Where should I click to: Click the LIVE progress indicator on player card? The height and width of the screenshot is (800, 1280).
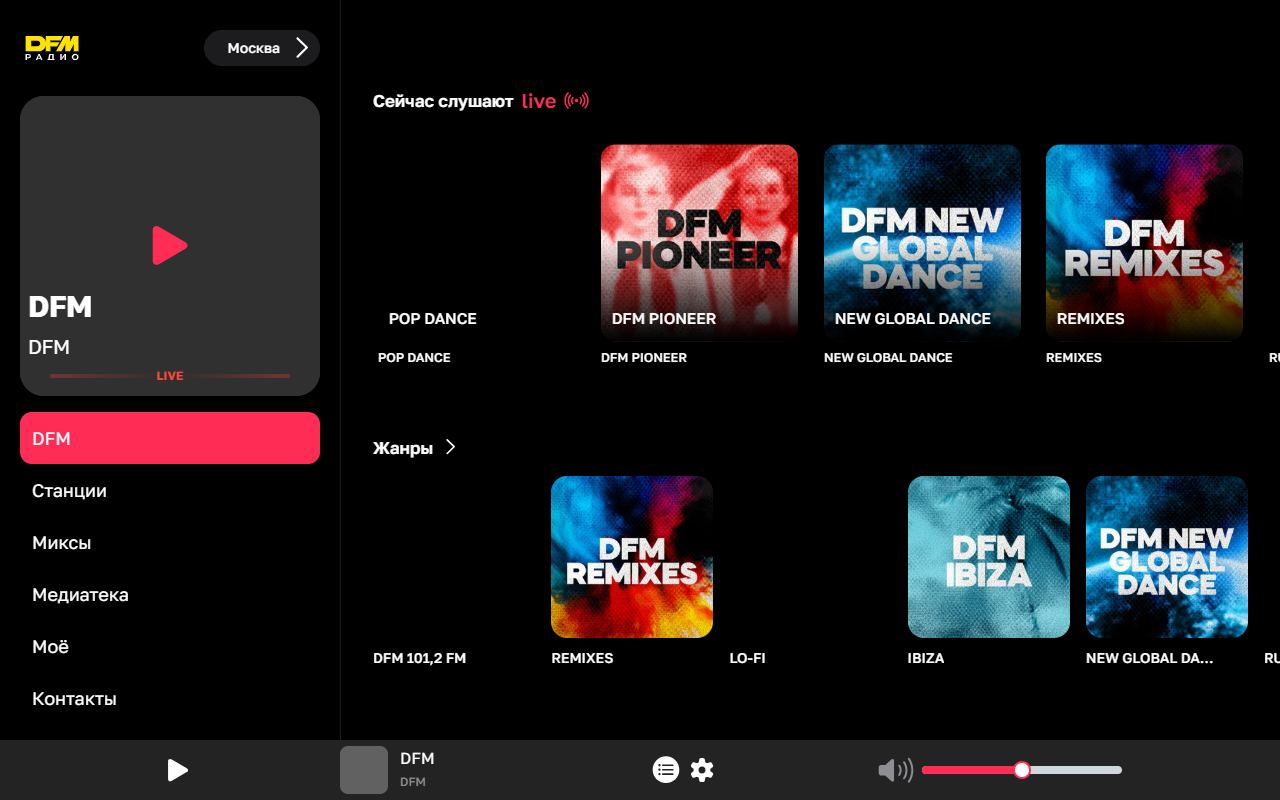coord(170,376)
